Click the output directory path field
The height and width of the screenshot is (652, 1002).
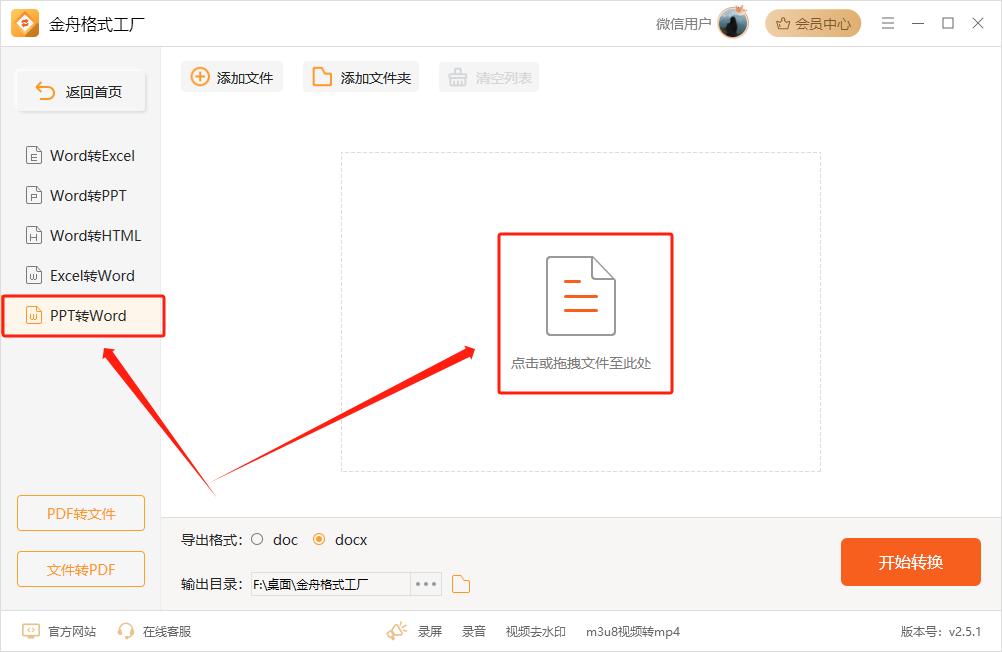(330, 584)
